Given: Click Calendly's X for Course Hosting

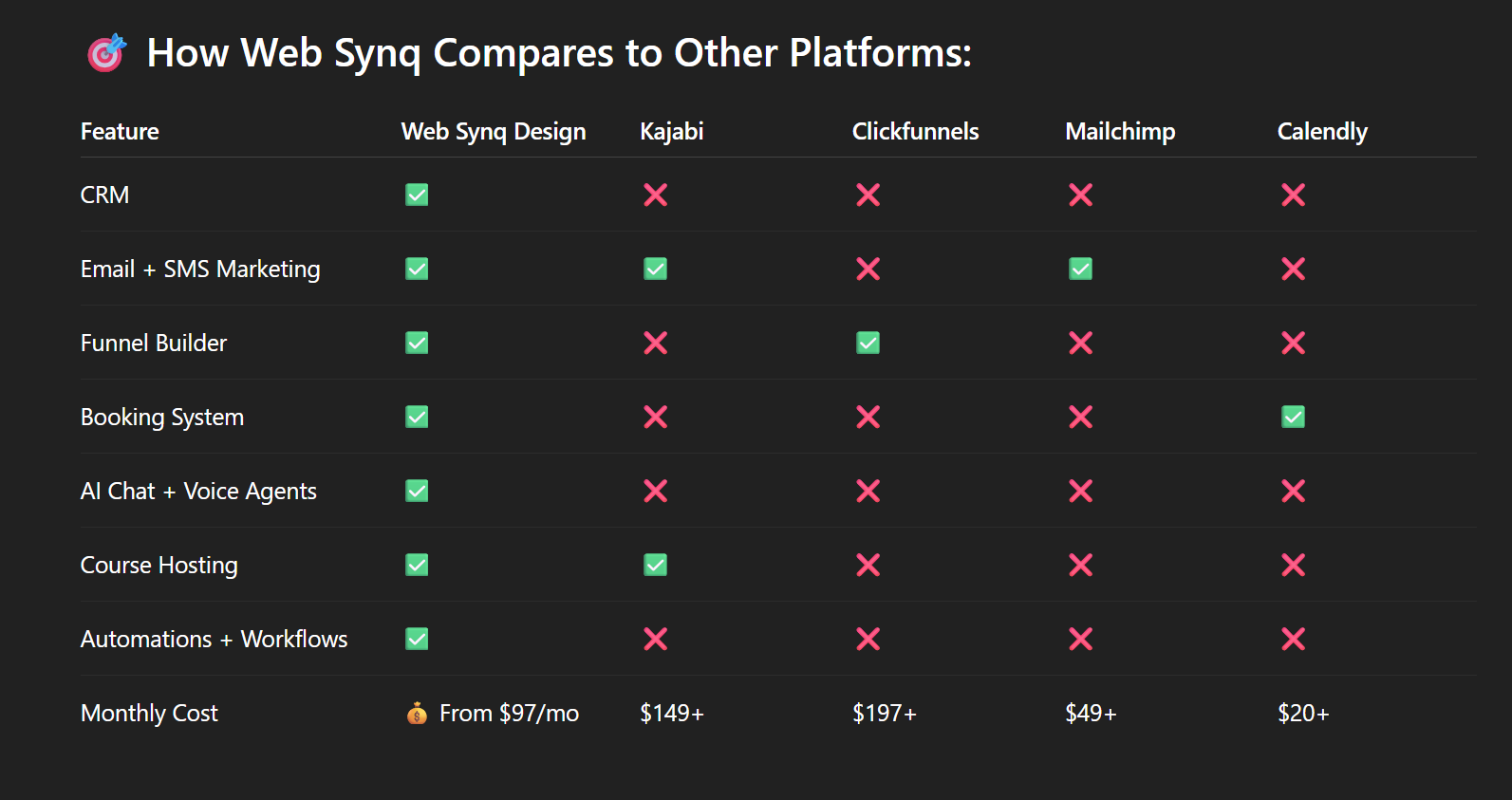Looking at the screenshot, I should 1294,565.
